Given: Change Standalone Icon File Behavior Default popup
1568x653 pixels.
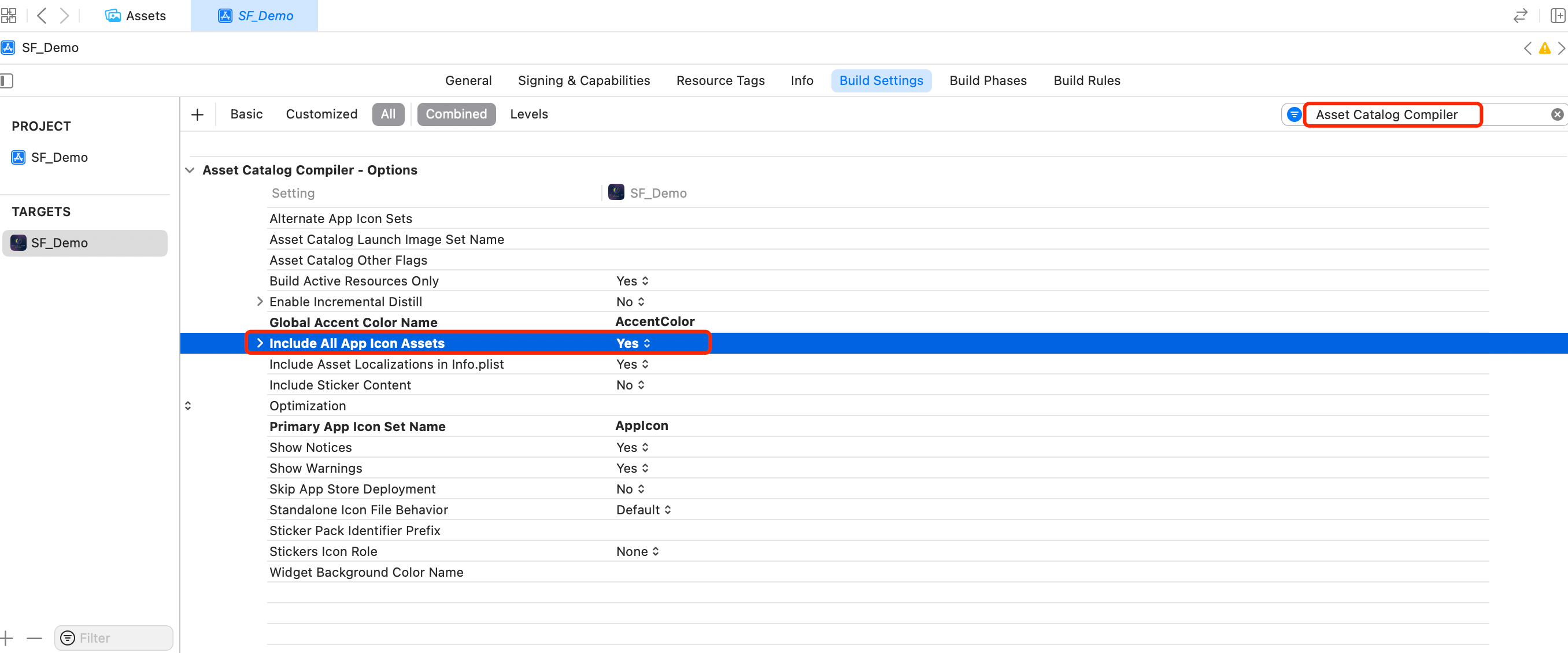Looking at the screenshot, I should click(644, 510).
